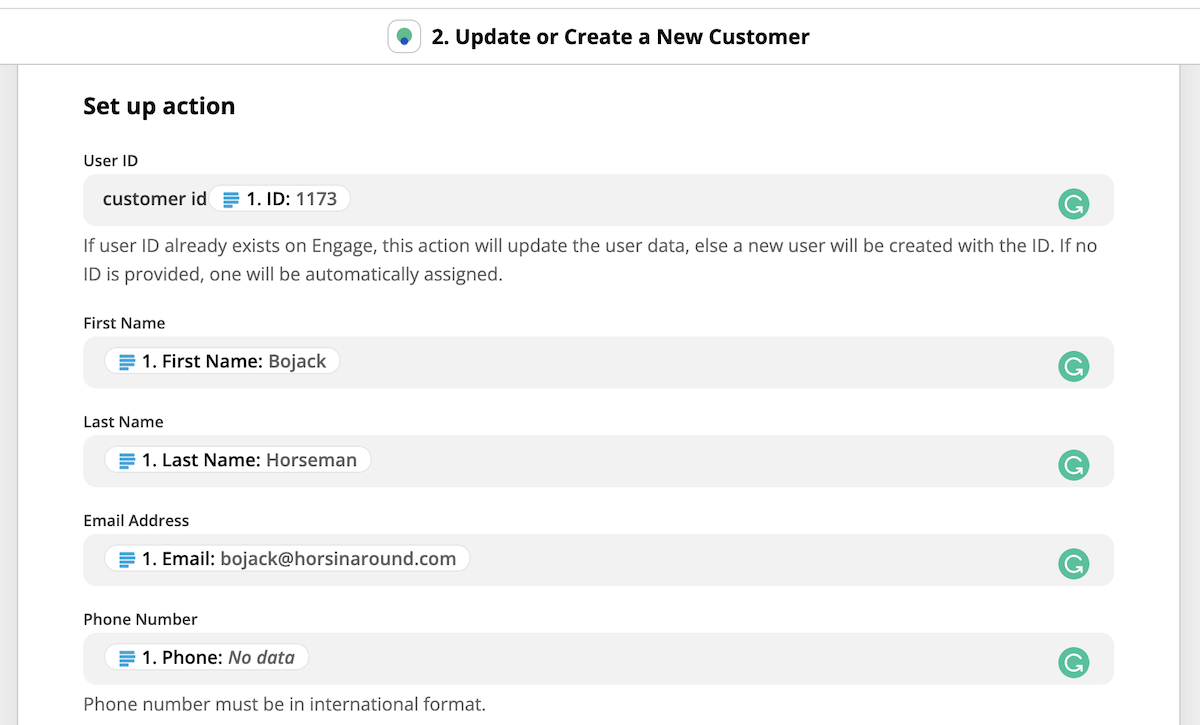Viewport: 1200px width, 725px height.
Task: Click the 'Update or Create a New Customer' header
Action: click(620, 37)
